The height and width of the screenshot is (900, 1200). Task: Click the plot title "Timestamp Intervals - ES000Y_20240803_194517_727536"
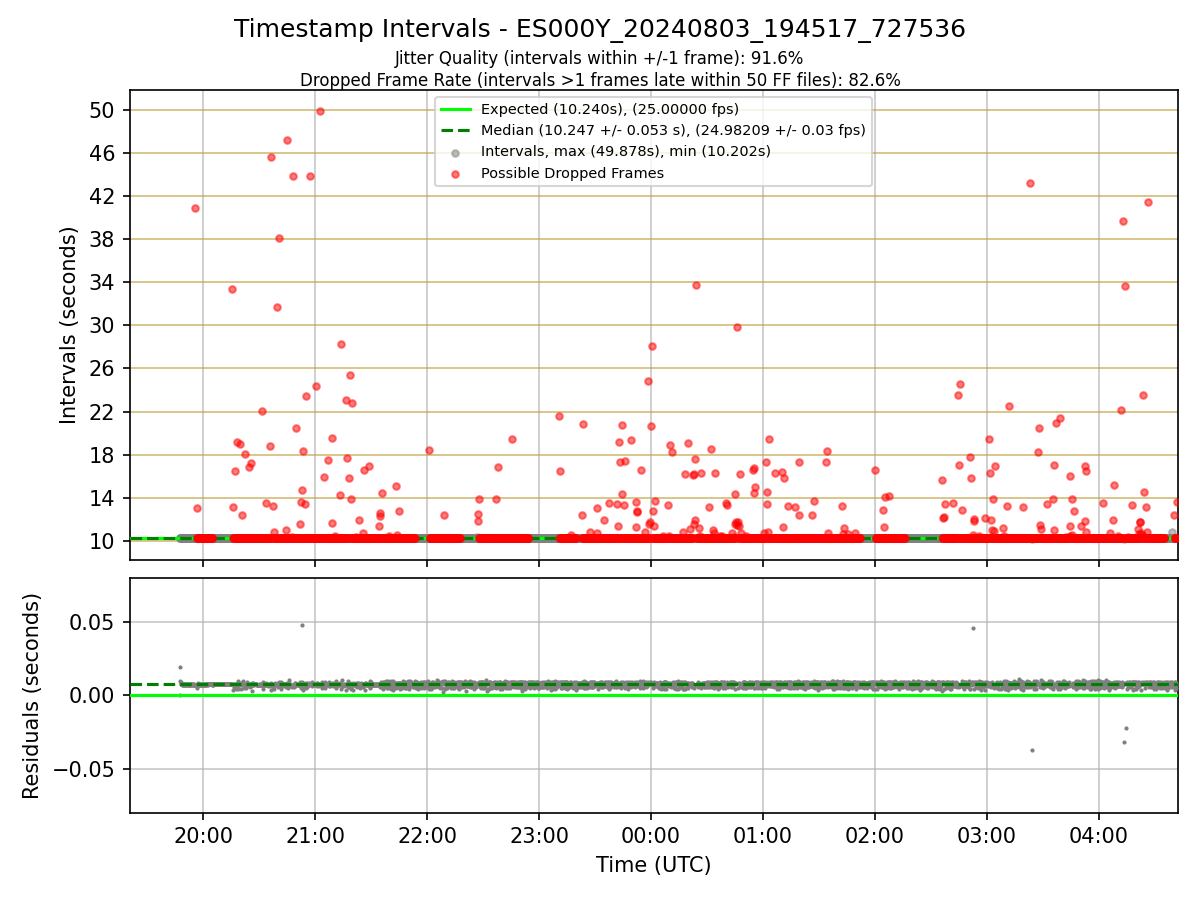tap(600, 29)
